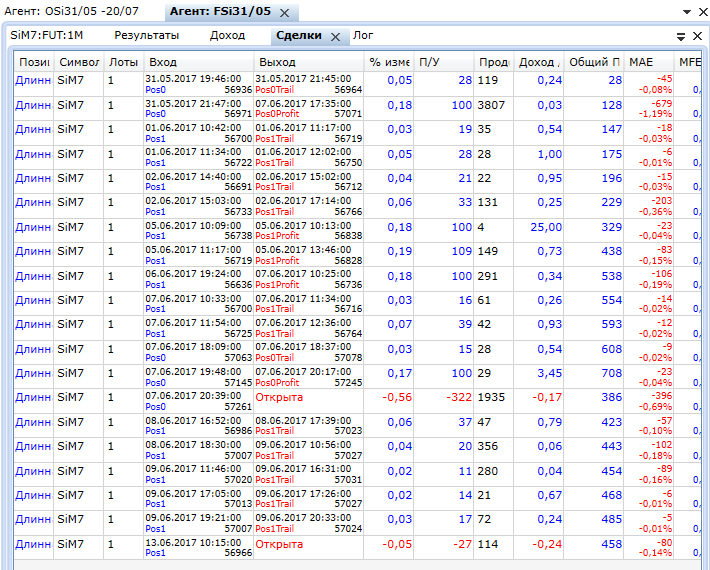Switch to the OSi31/05 -20/07 agent tab

point(70,11)
